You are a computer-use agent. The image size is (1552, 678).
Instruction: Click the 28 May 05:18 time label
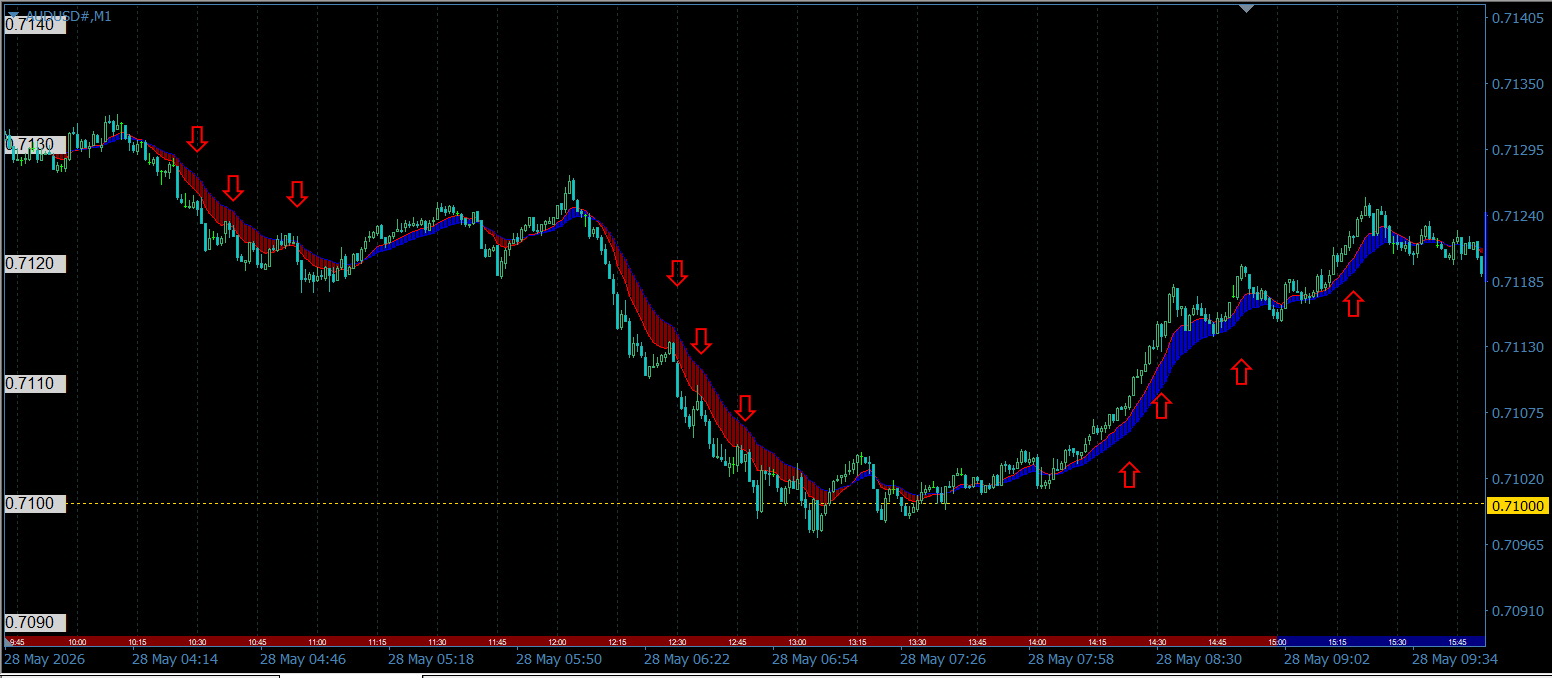431,659
